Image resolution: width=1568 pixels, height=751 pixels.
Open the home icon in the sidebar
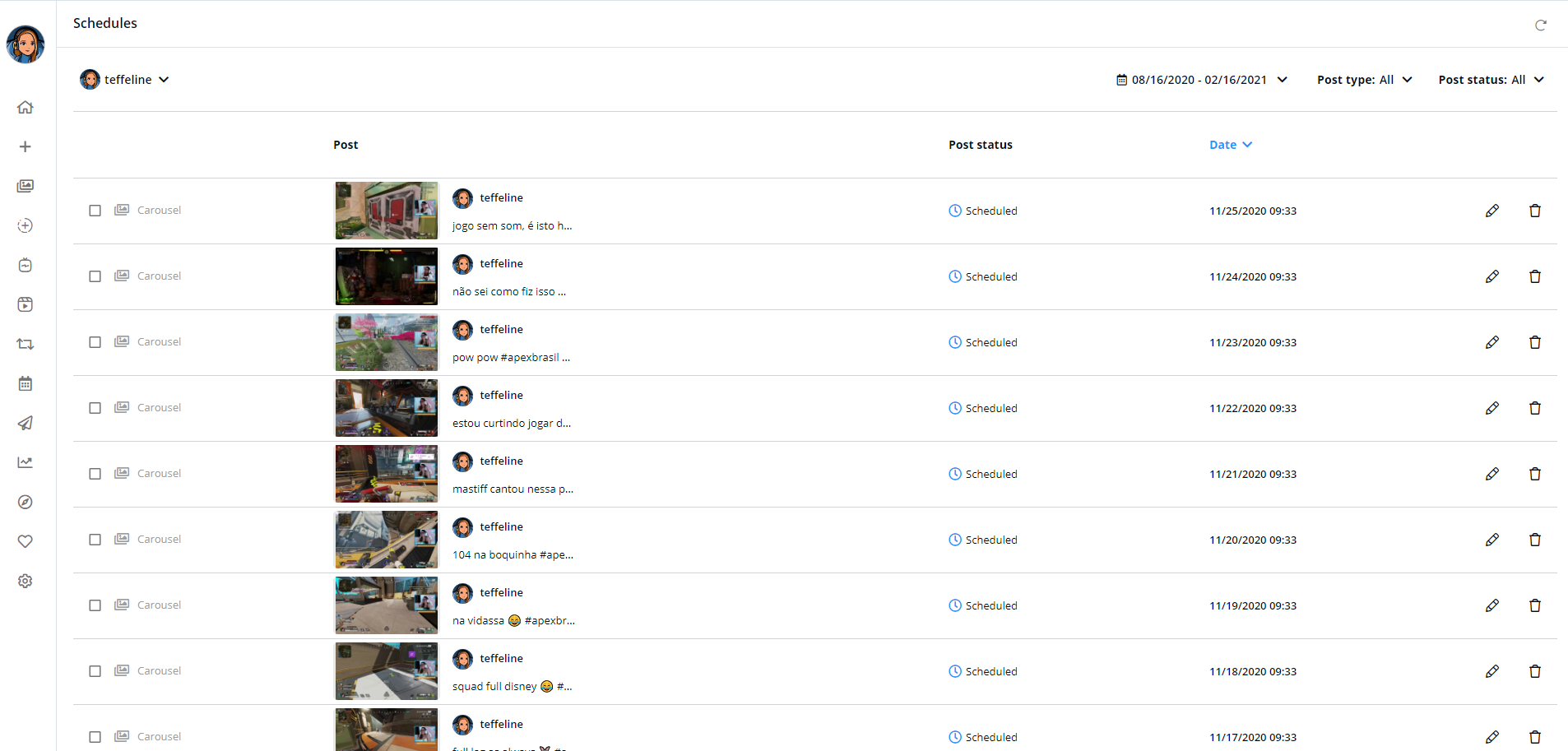26,107
